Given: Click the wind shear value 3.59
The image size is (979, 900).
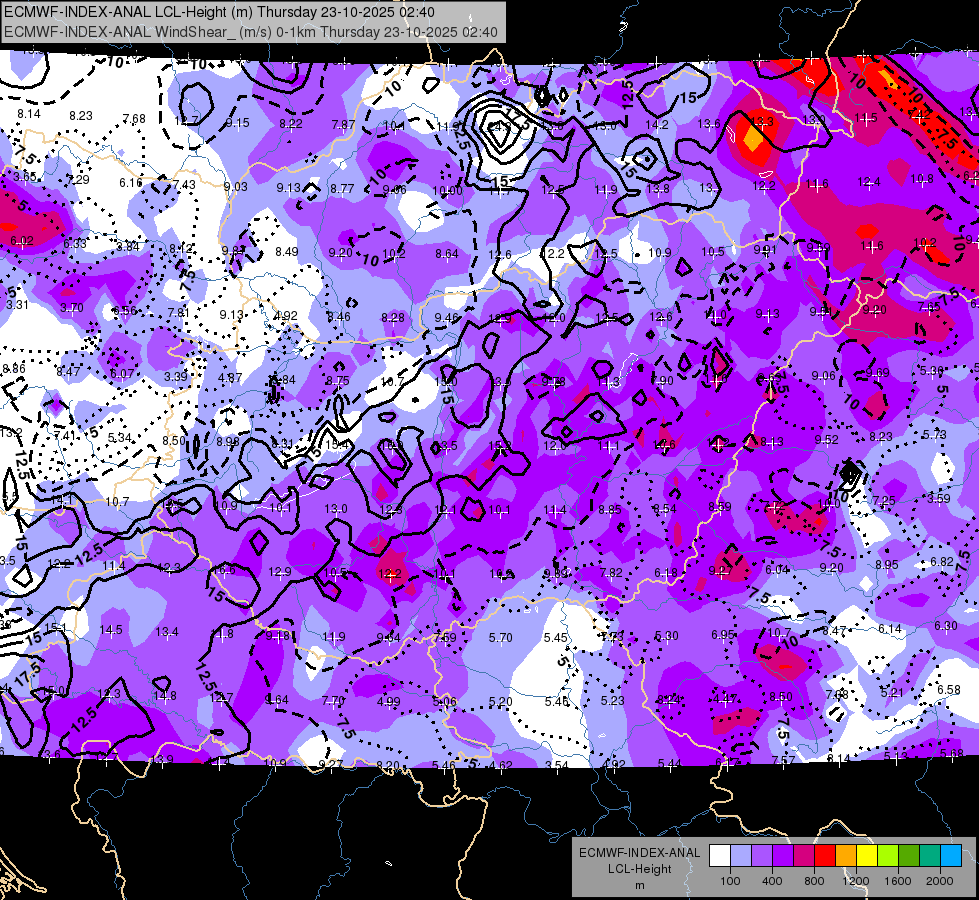Looking at the screenshot, I should click(x=939, y=499).
